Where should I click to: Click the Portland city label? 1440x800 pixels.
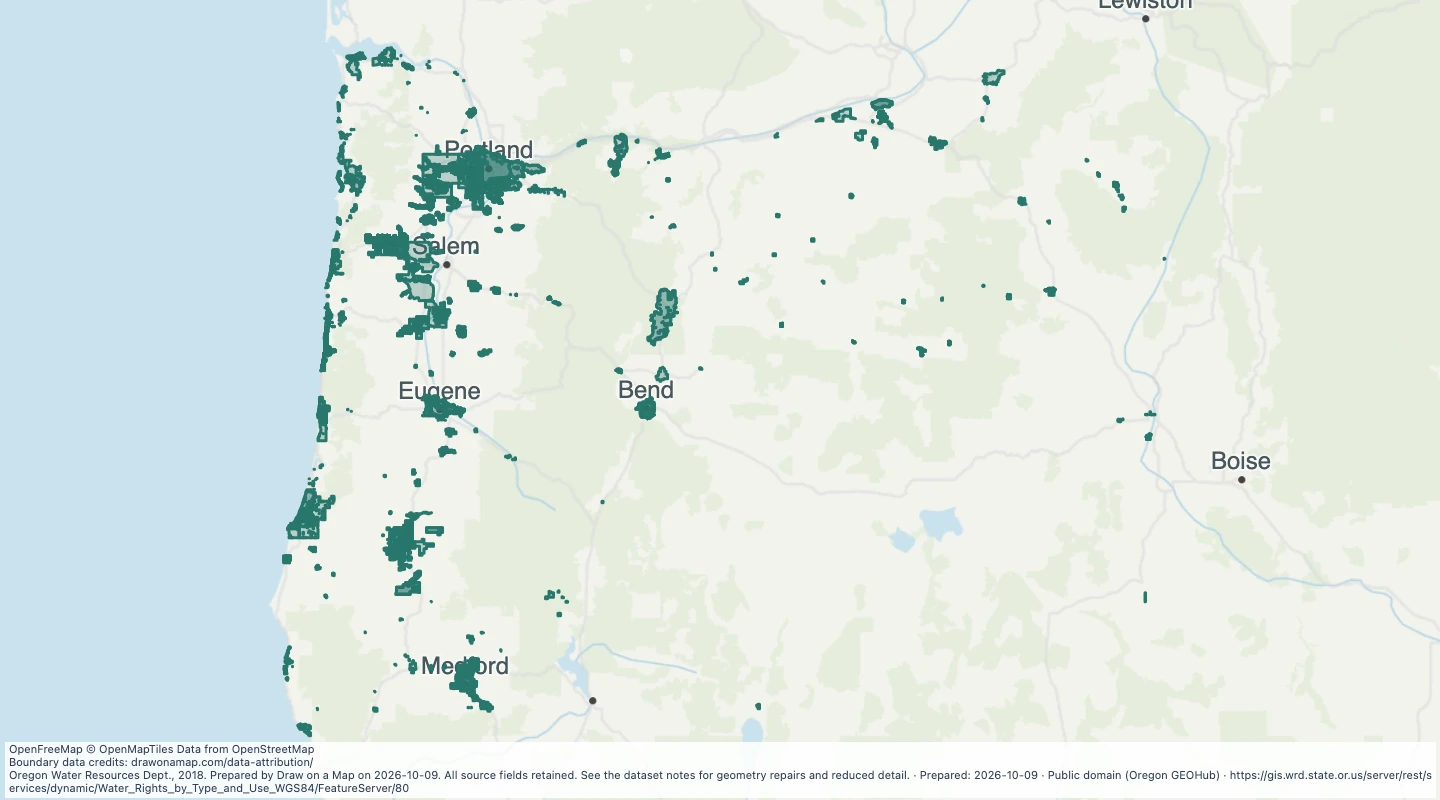click(x=488, y=151)
